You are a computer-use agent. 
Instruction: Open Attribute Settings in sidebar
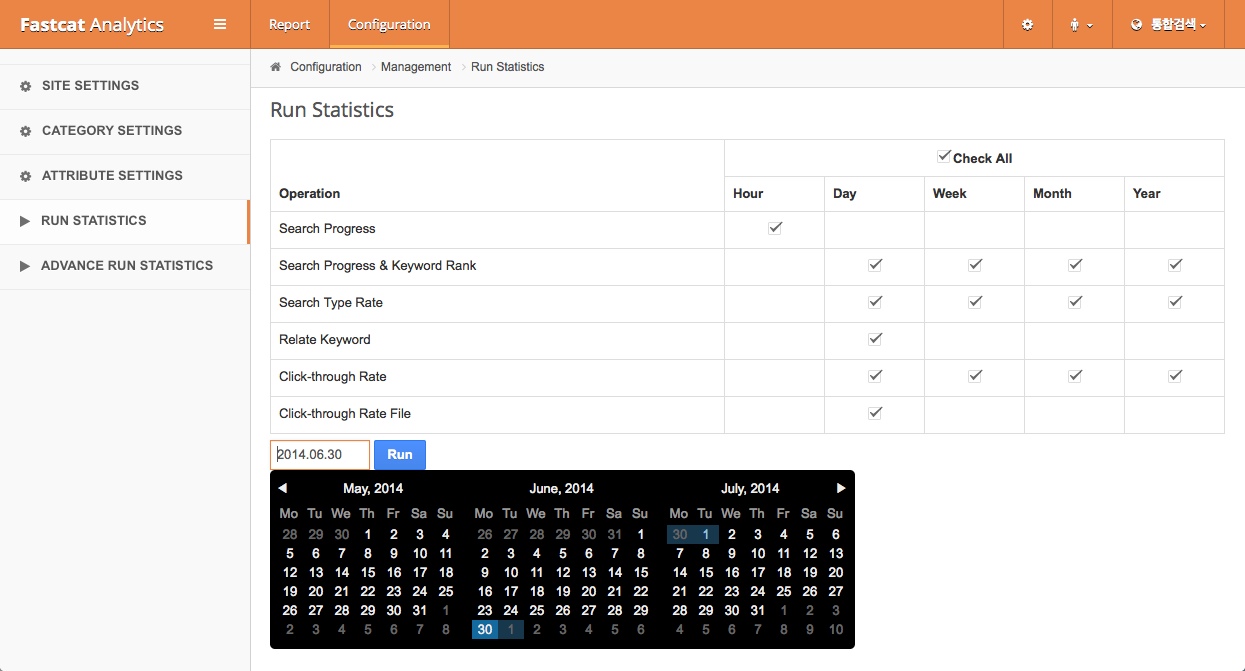(x=124, y=176)
